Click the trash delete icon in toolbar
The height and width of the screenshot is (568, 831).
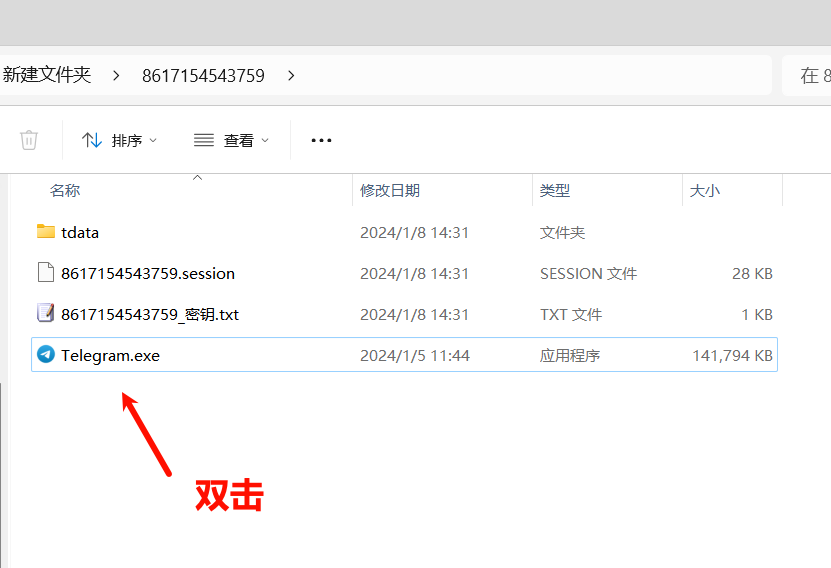[29, 140]
